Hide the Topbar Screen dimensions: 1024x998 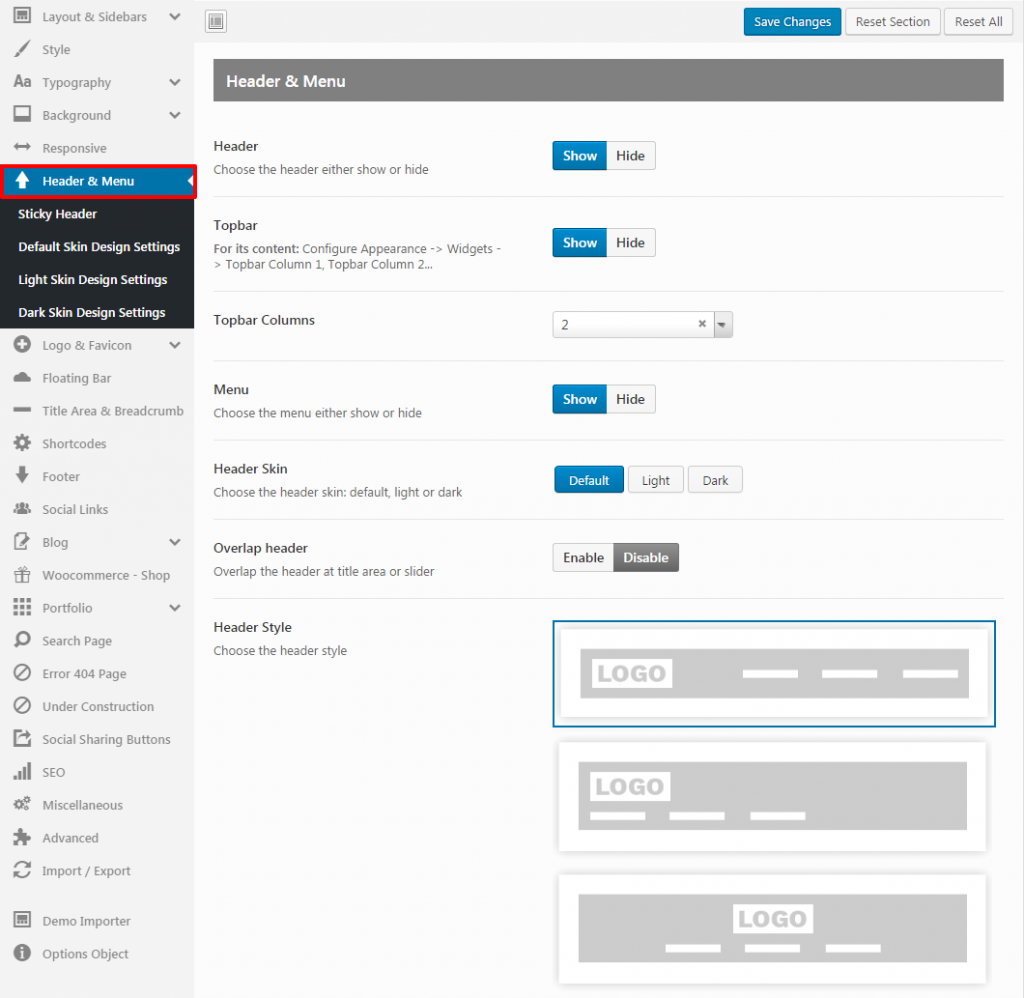(630, 242)
